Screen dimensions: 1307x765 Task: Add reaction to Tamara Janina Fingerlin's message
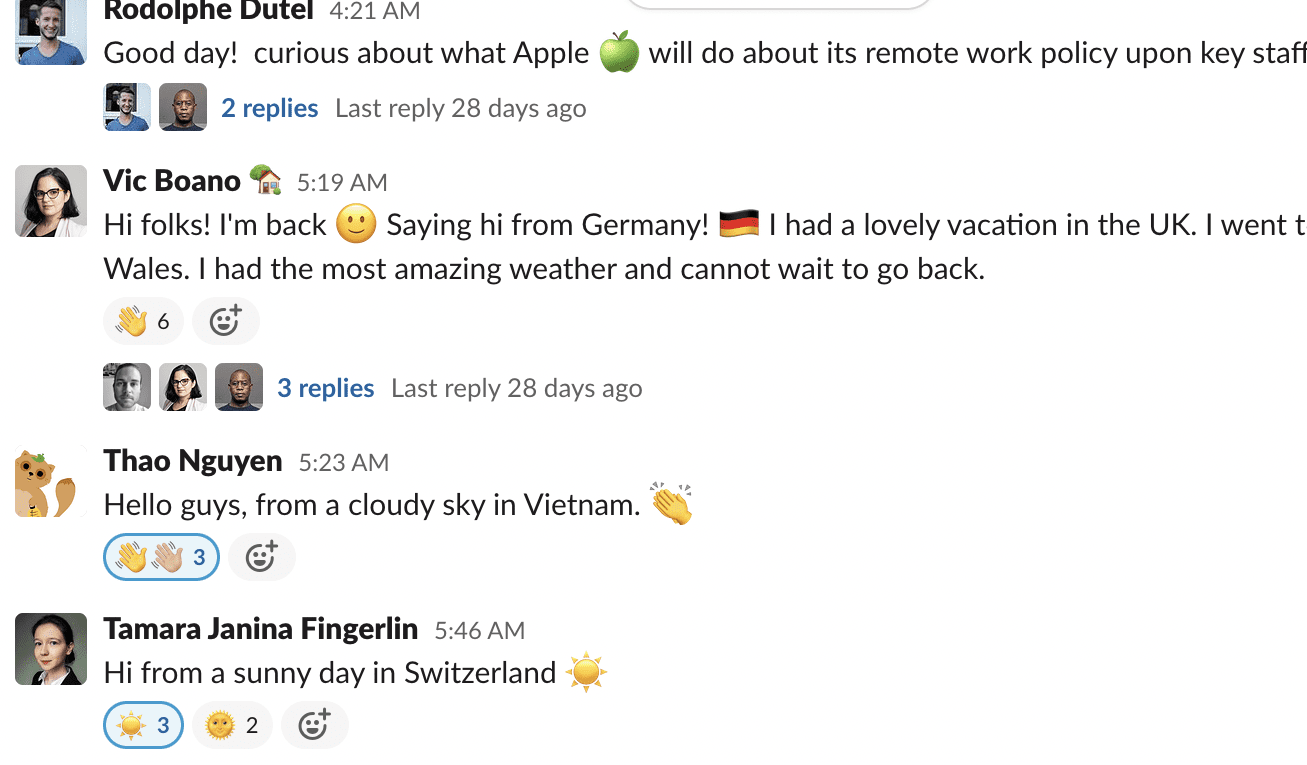[314, 725]
